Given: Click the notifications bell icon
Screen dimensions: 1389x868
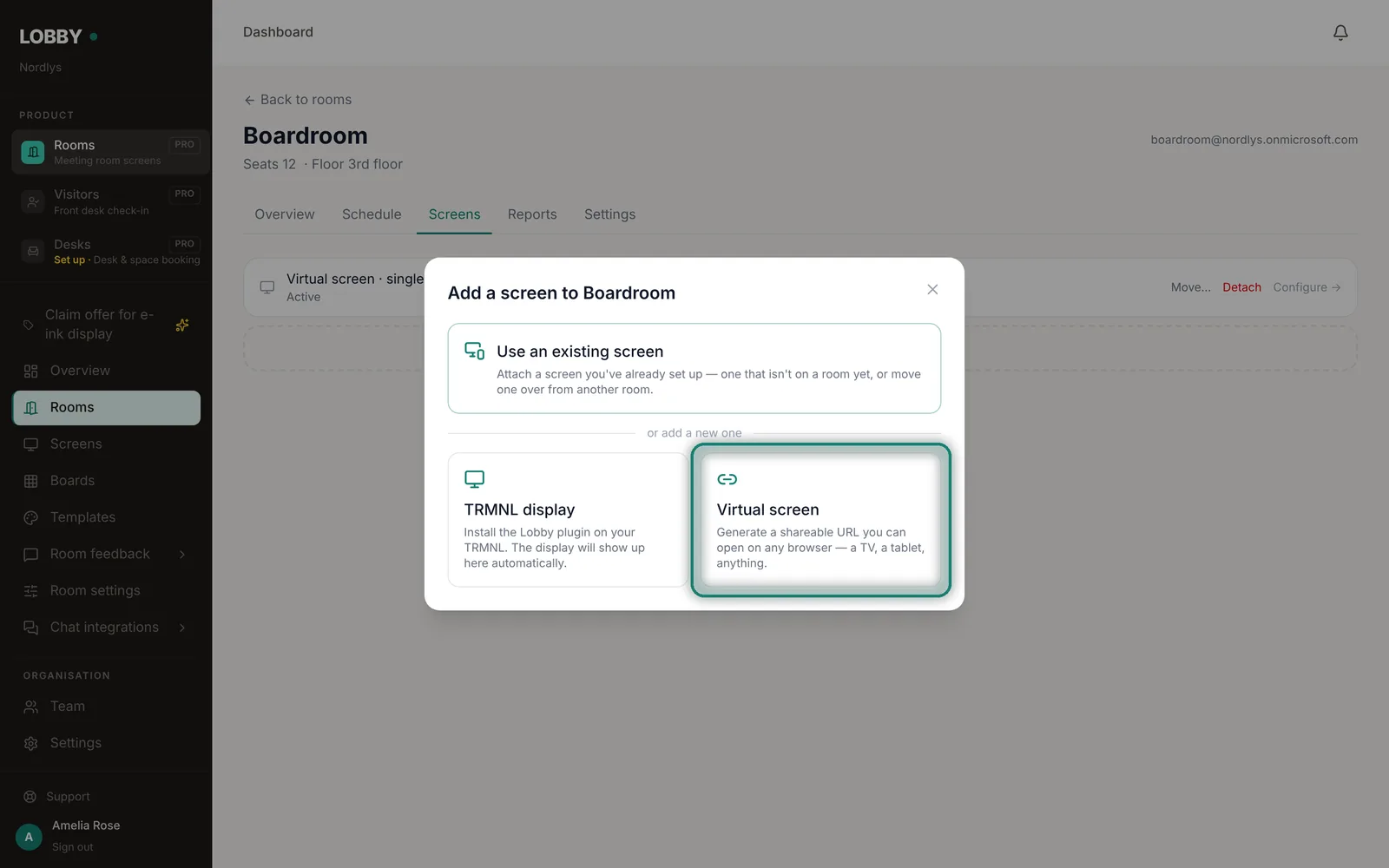Looking at the screenshot, I should [x=1340, y=32].
